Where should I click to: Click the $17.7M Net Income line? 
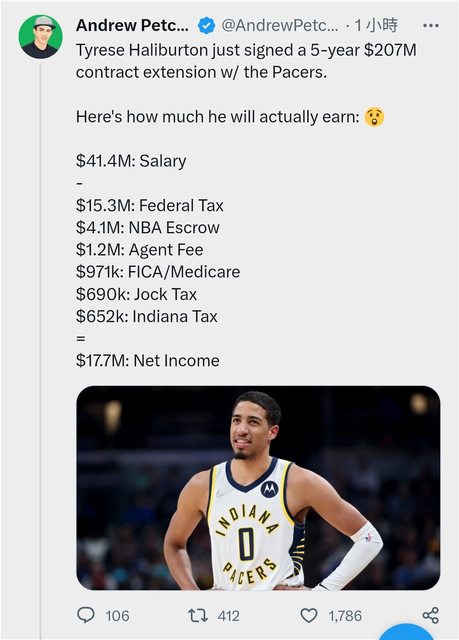coord(148,360)
